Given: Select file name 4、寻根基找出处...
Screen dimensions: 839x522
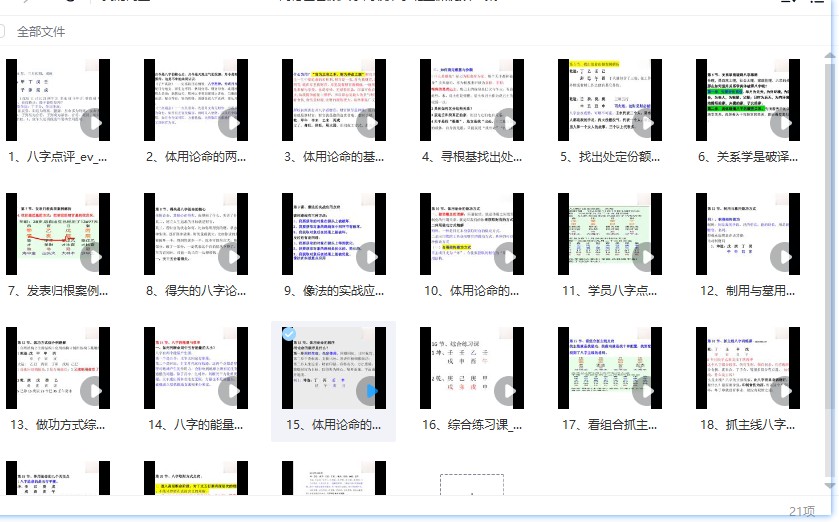Looking at the screenshot, I should click(x=472, y=157).
